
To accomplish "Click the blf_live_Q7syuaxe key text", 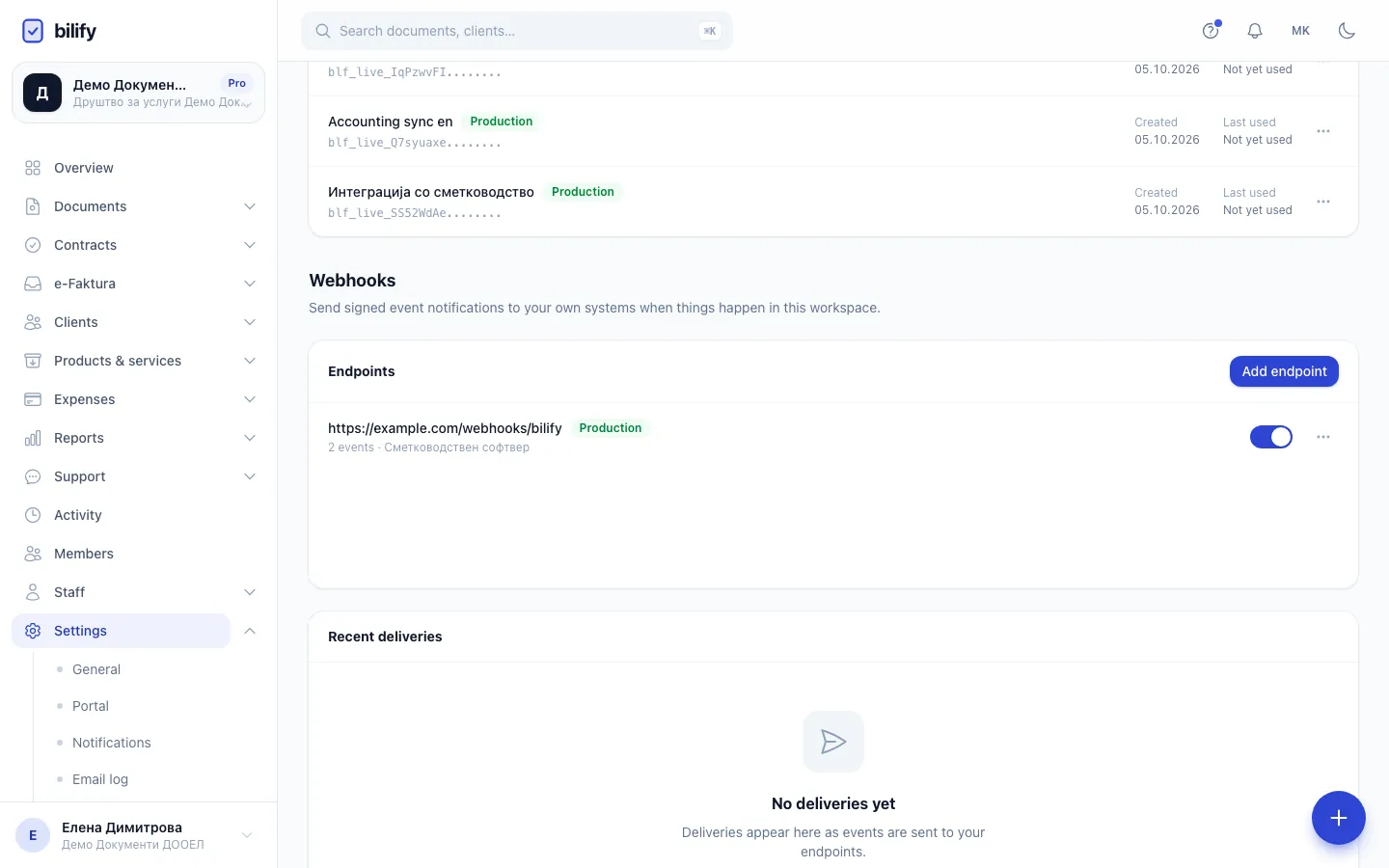I will (x=415, y=143).
